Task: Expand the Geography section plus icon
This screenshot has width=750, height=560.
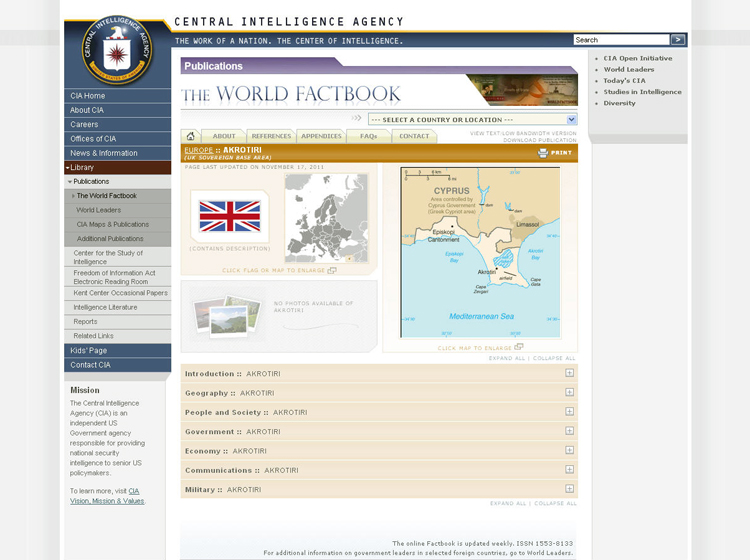Action: (x=569, y=393)
